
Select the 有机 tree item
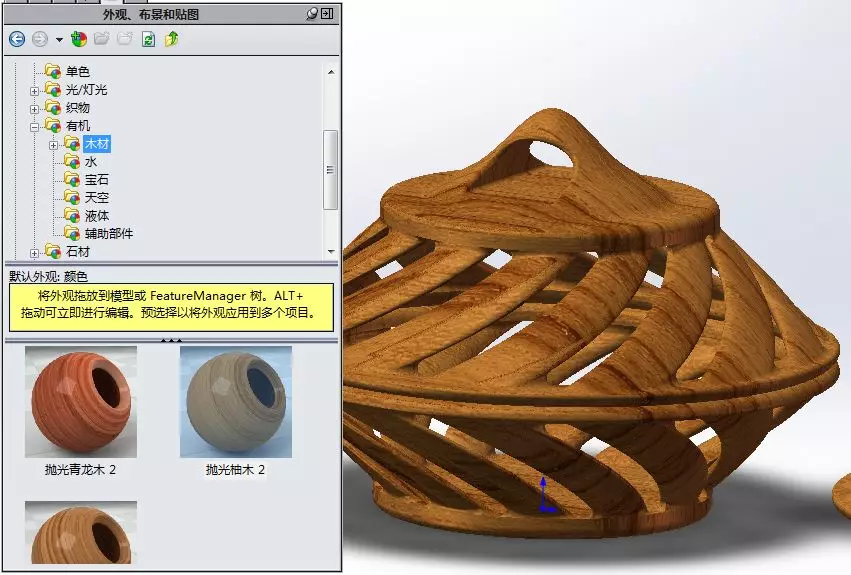tap(78, 125)
